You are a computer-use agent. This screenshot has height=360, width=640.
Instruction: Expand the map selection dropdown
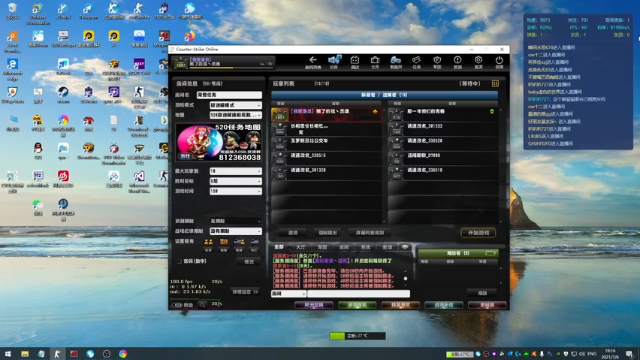[236, 115]
